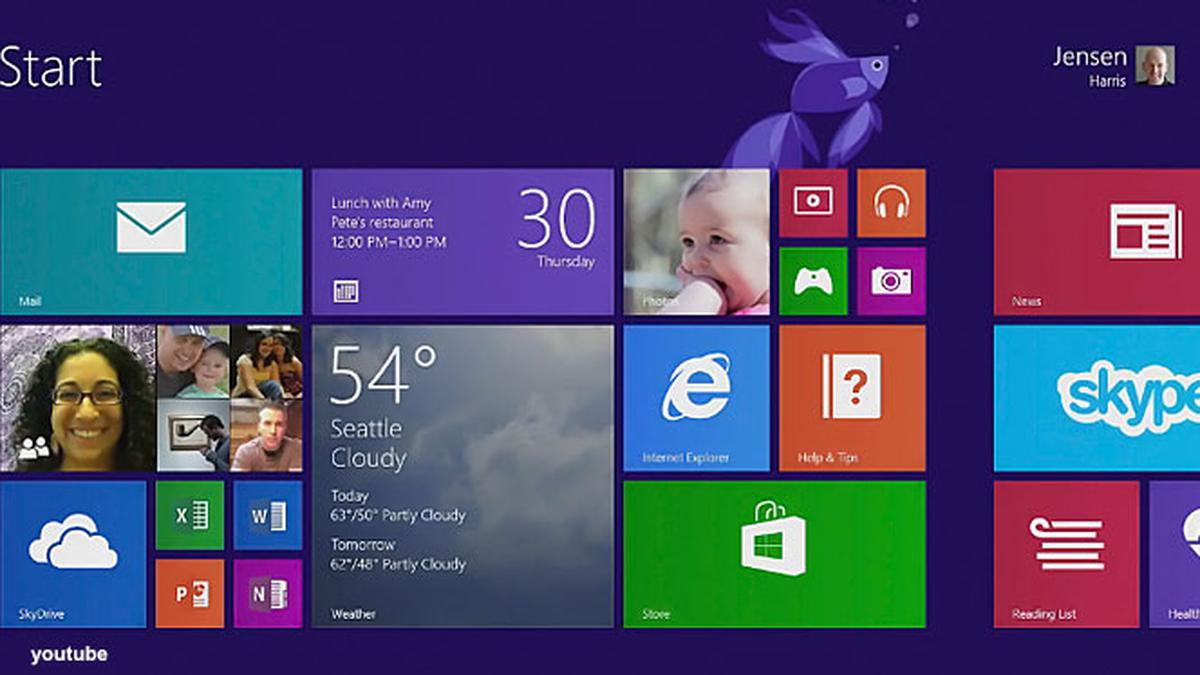Open the Photos tile with baby picture

pos(696,241)
